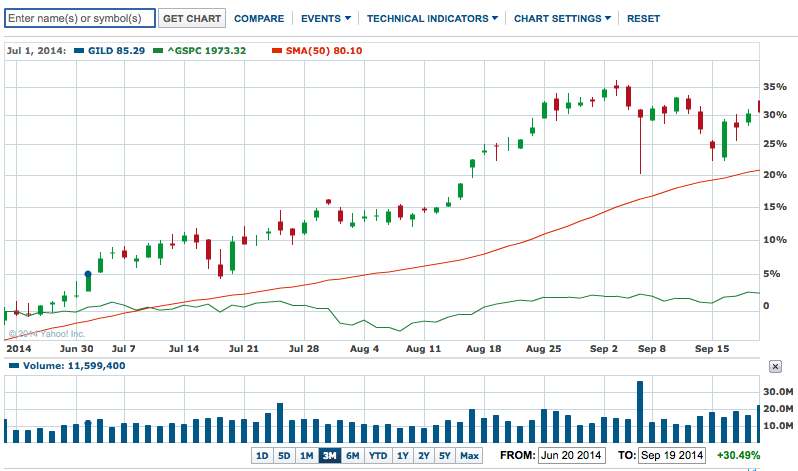The image size is (798, 471).
Task: Choose the 1M time range
Action: [x=307, y=456]
